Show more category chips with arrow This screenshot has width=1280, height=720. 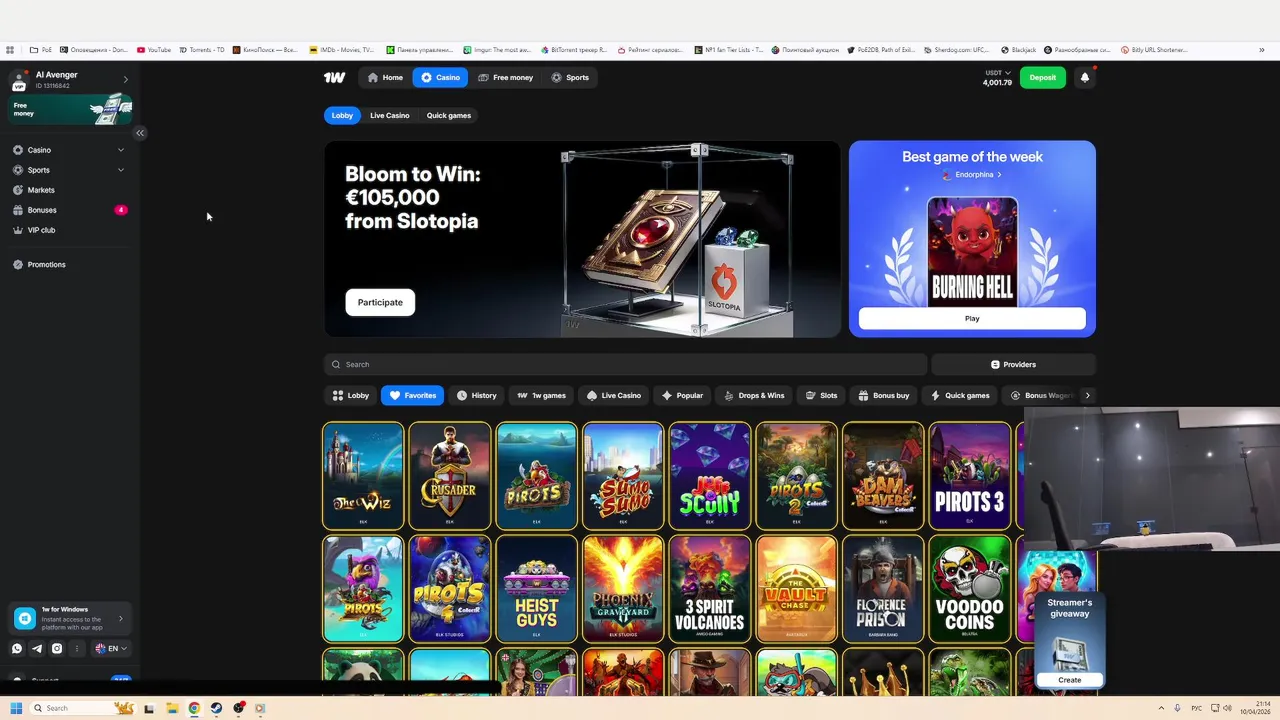point(1087,395)
